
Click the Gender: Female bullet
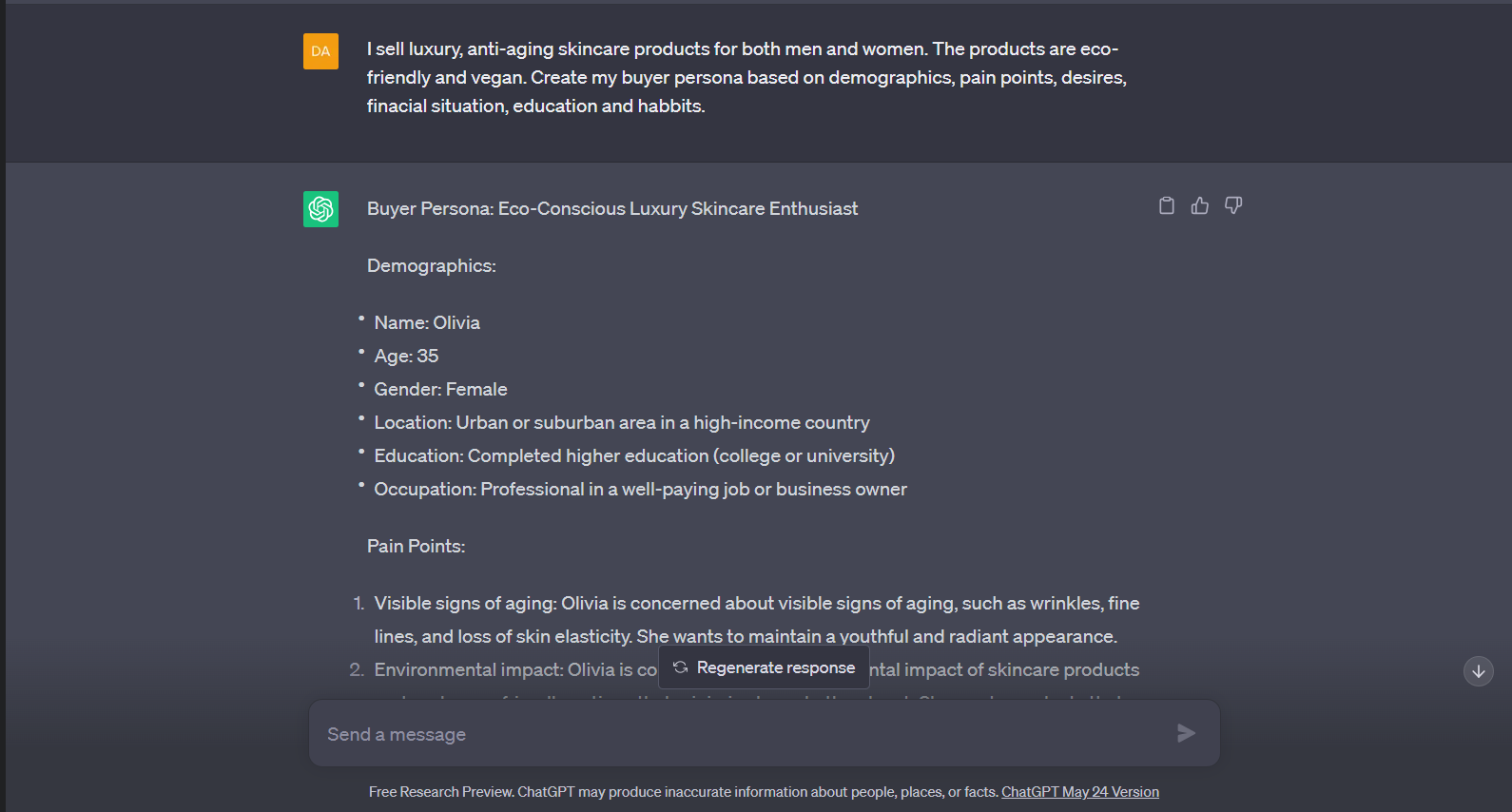(440, 390)
